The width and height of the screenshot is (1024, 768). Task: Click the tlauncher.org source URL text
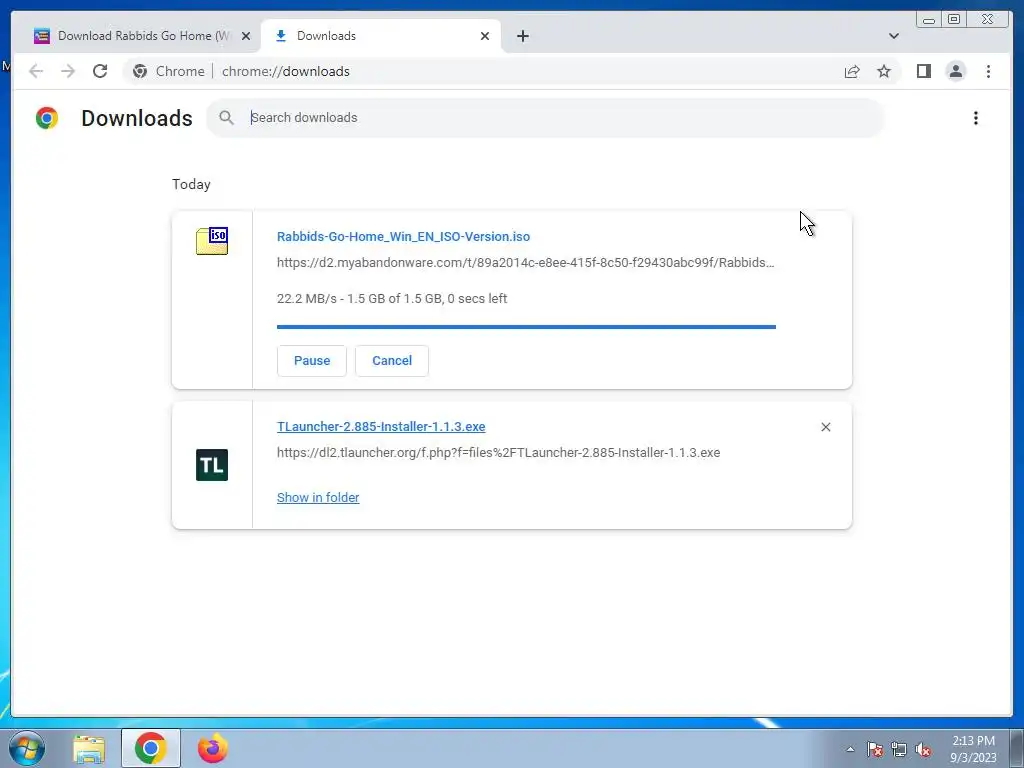pos(498,453)
